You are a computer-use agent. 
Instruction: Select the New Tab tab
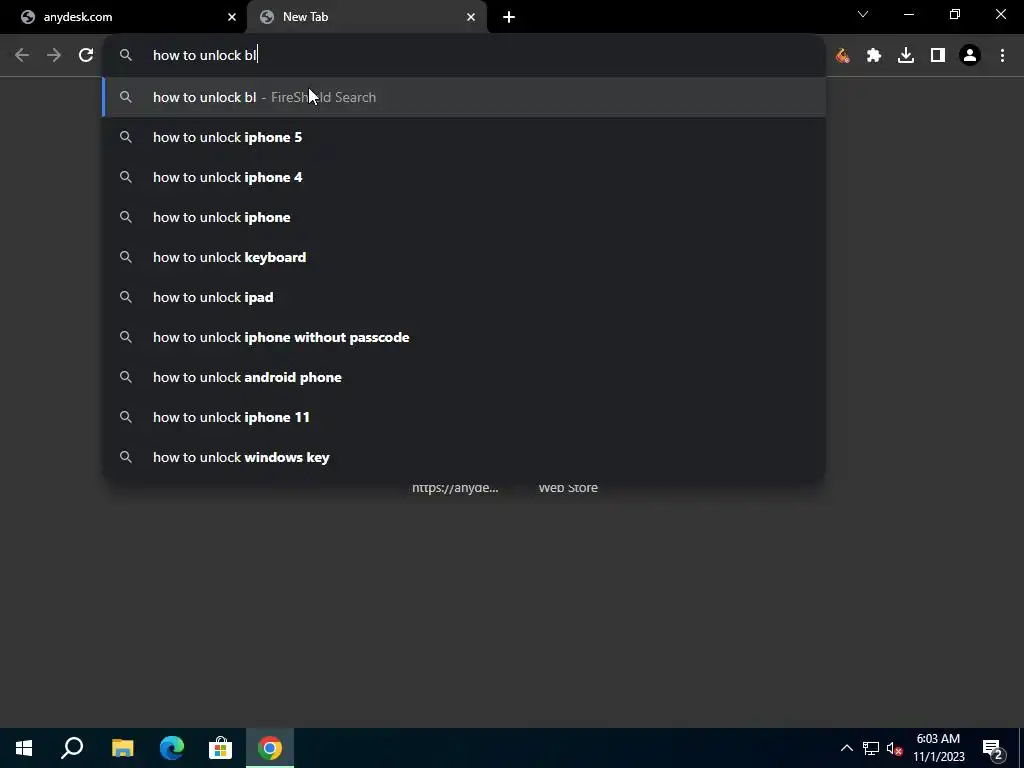click(x=366, y=17)
